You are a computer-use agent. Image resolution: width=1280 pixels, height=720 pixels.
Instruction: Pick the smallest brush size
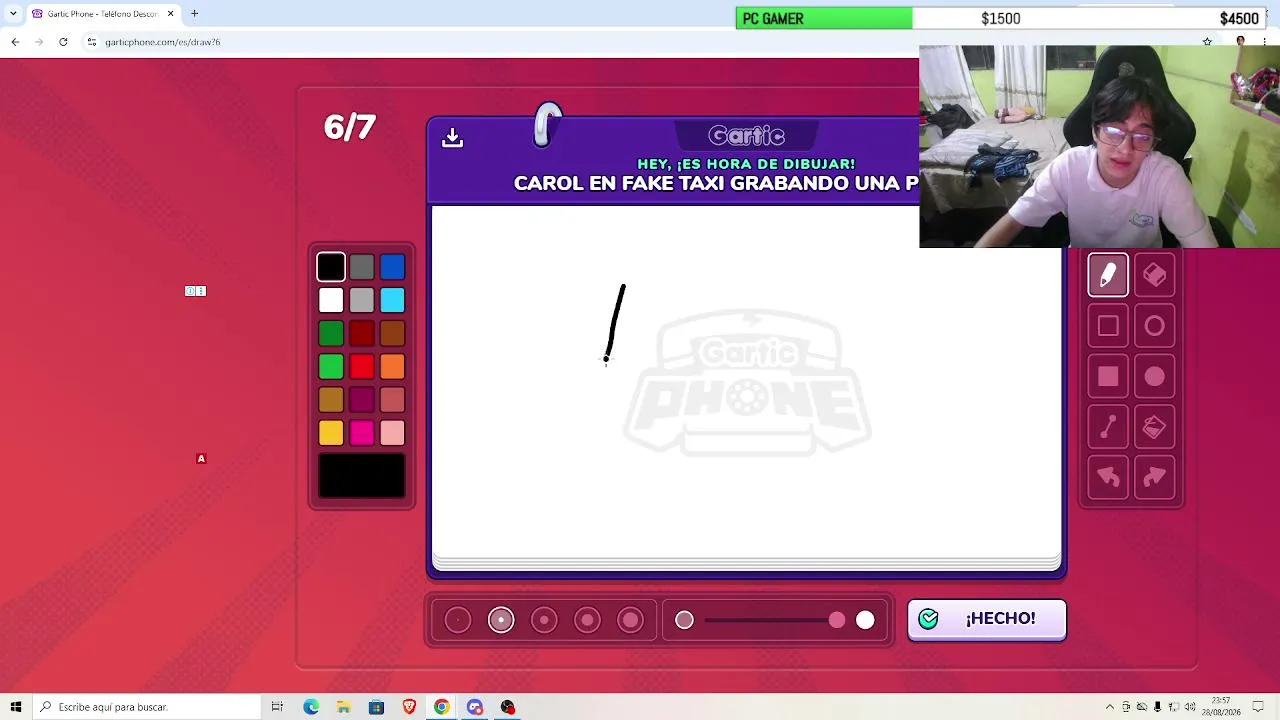tap(458, 621)
